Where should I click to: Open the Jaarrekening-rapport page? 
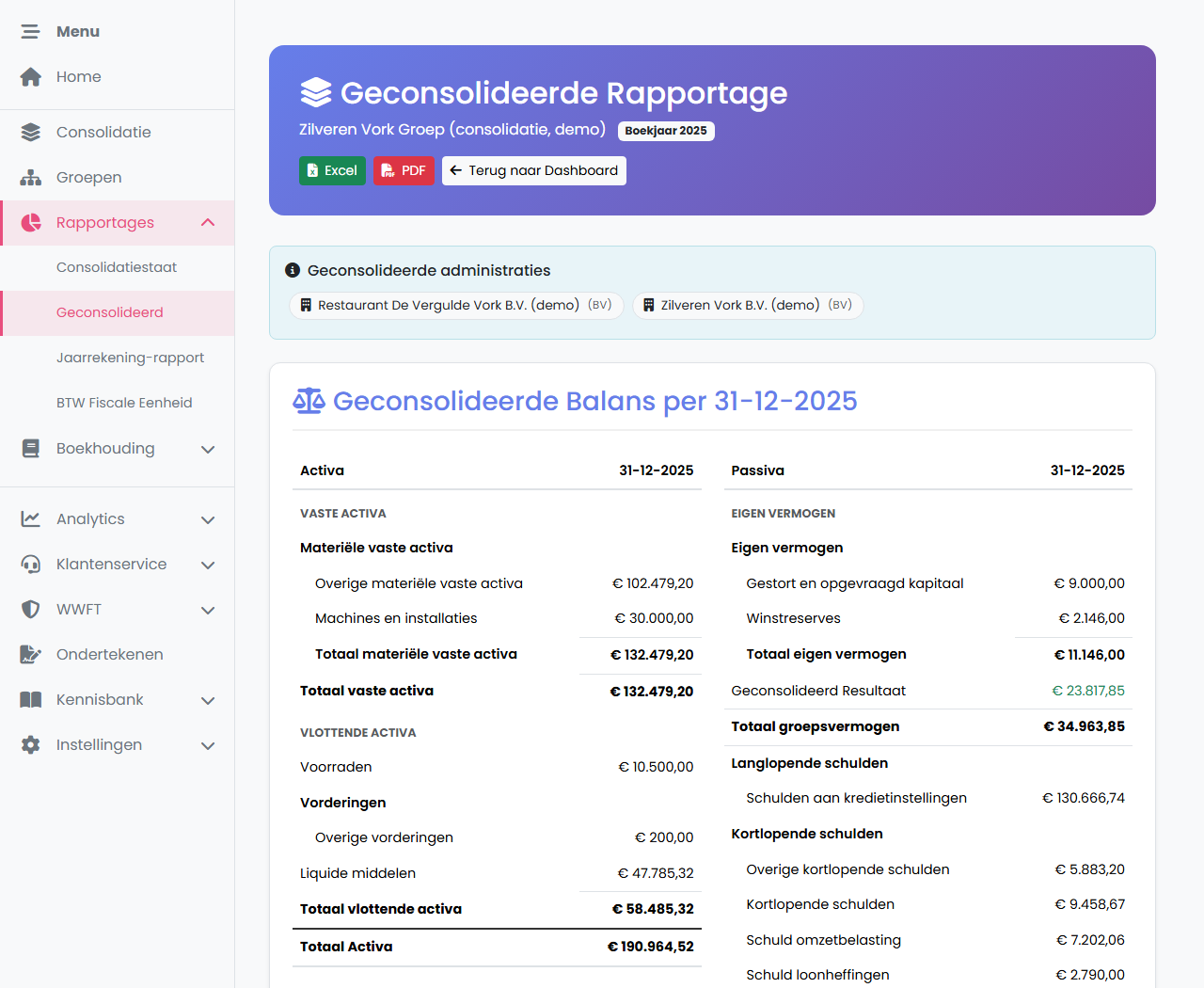tap(117, 358)
